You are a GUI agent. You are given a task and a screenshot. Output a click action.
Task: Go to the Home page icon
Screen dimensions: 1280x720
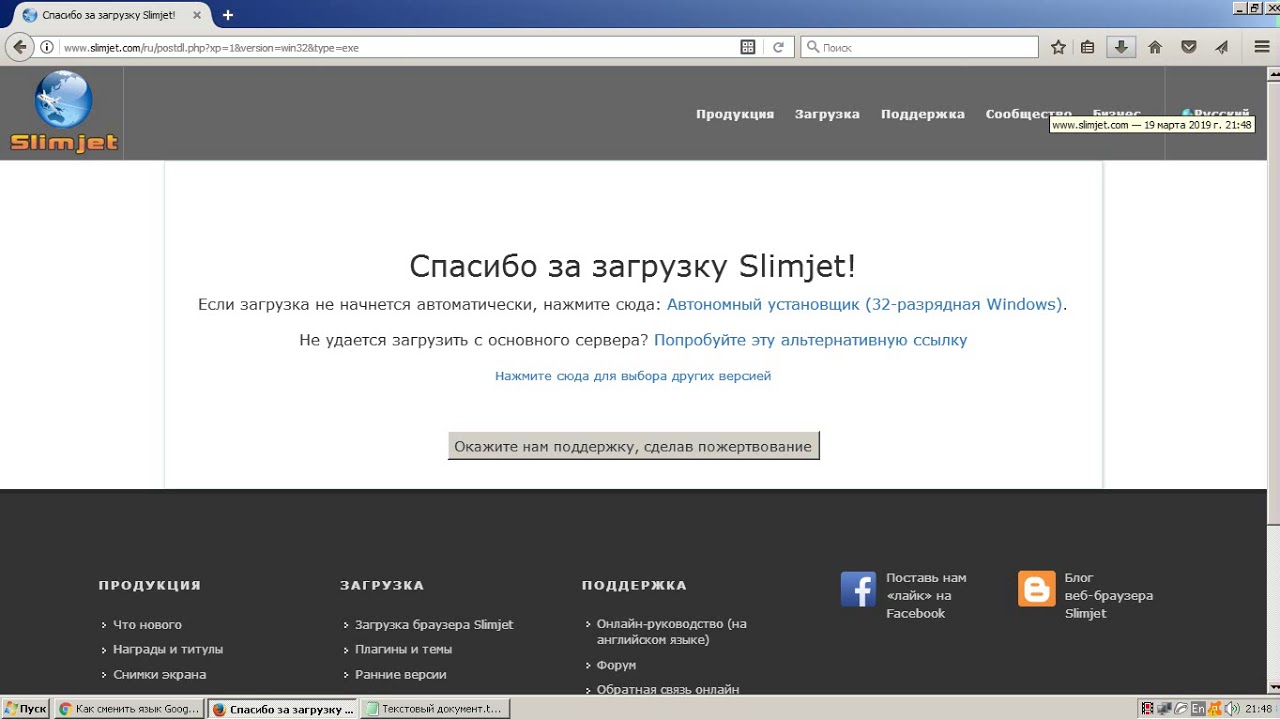coord(1155,47)
